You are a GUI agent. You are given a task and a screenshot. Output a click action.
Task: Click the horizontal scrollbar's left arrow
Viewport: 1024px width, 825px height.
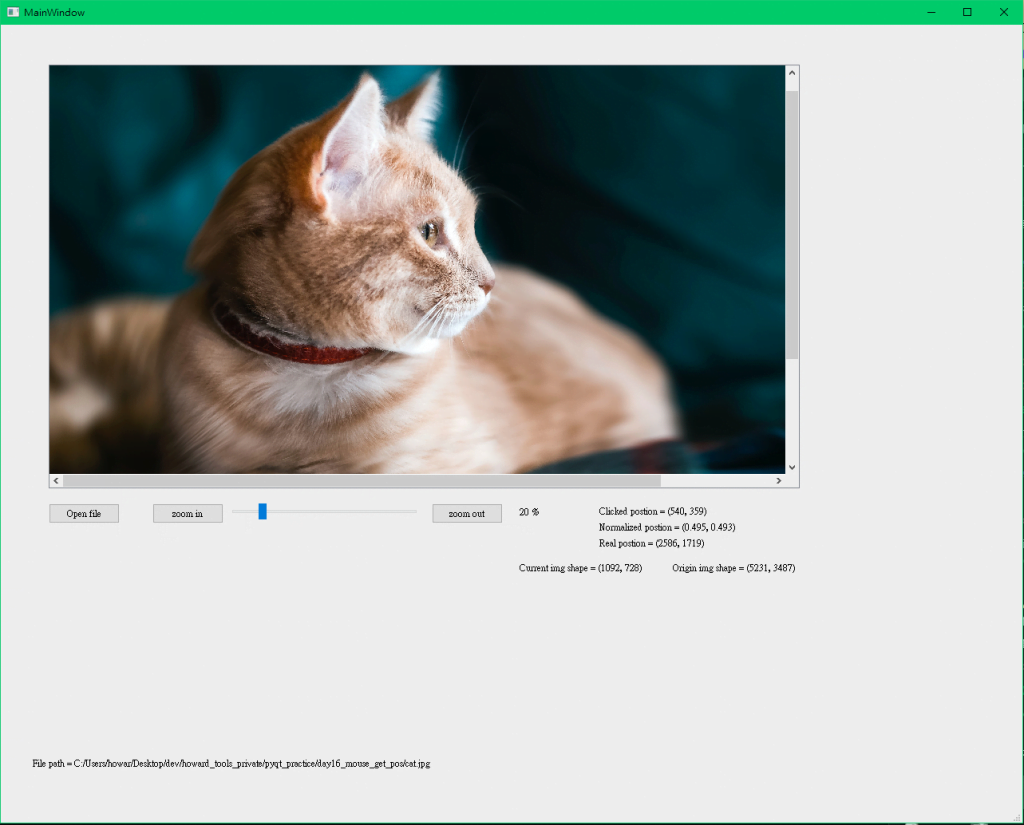point(56,481)
